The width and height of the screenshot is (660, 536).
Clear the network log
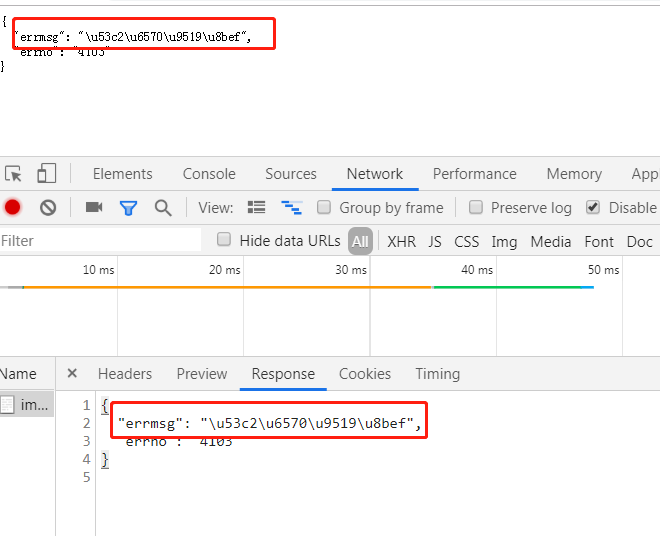click(x=48, y=208)
